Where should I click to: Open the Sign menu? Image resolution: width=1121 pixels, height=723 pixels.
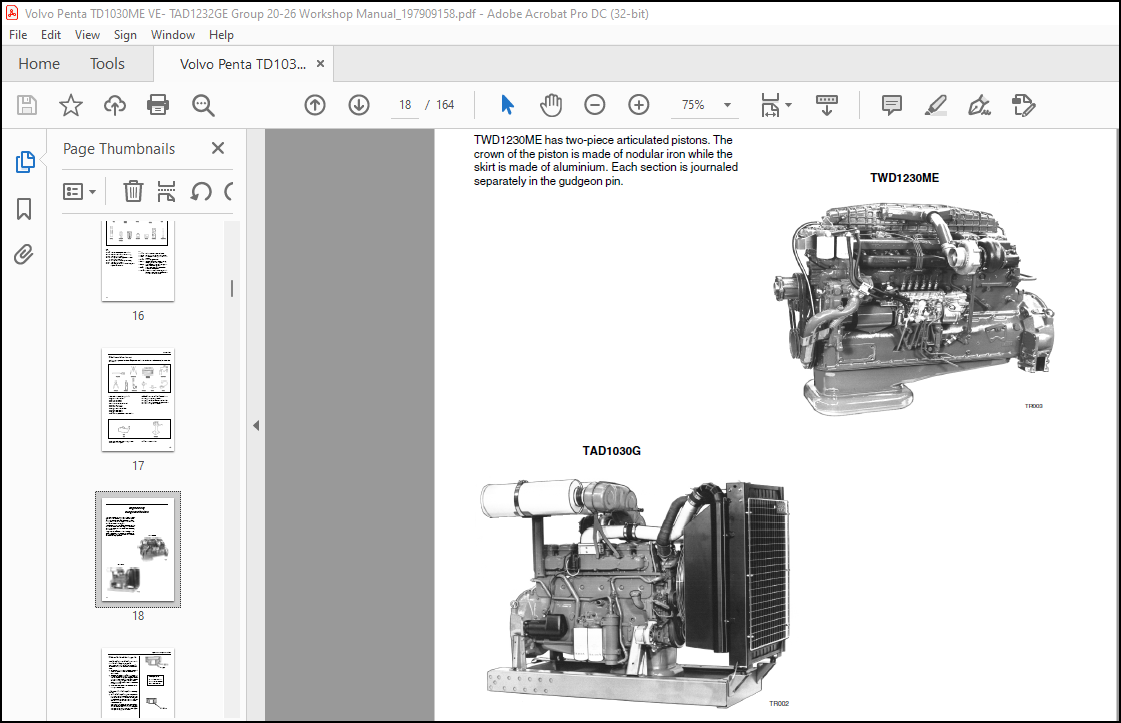[x=125, y=35]
